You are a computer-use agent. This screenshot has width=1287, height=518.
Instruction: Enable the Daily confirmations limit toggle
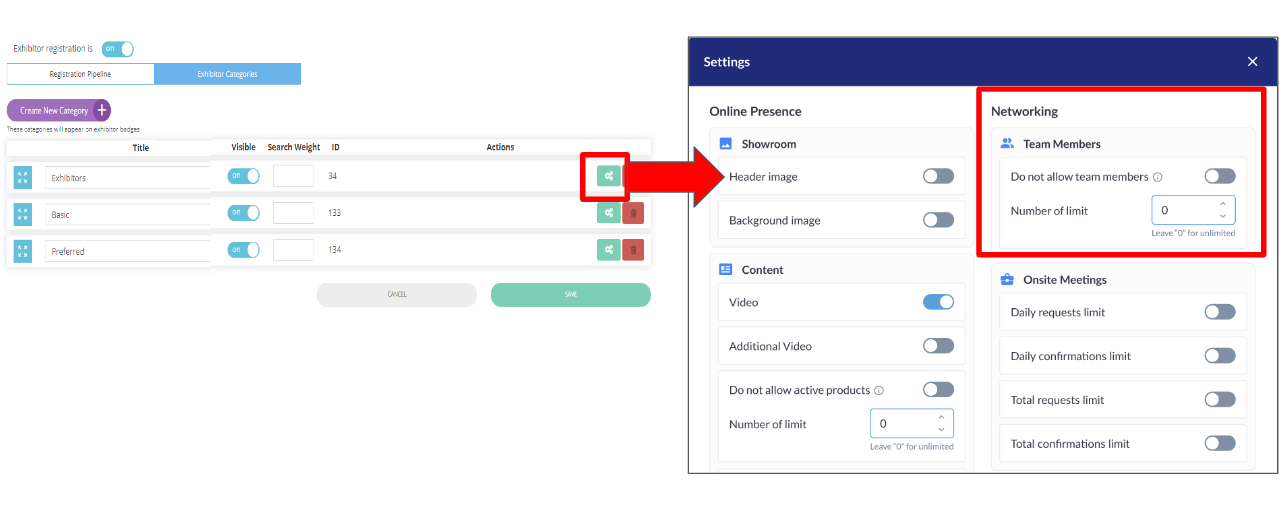pos(1220,356)
